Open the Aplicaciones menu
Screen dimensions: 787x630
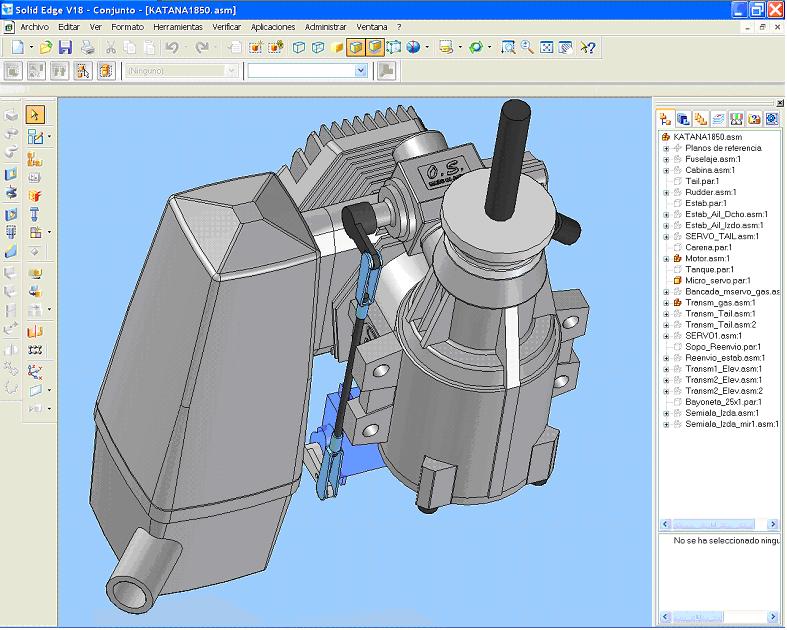click(273, 27)
